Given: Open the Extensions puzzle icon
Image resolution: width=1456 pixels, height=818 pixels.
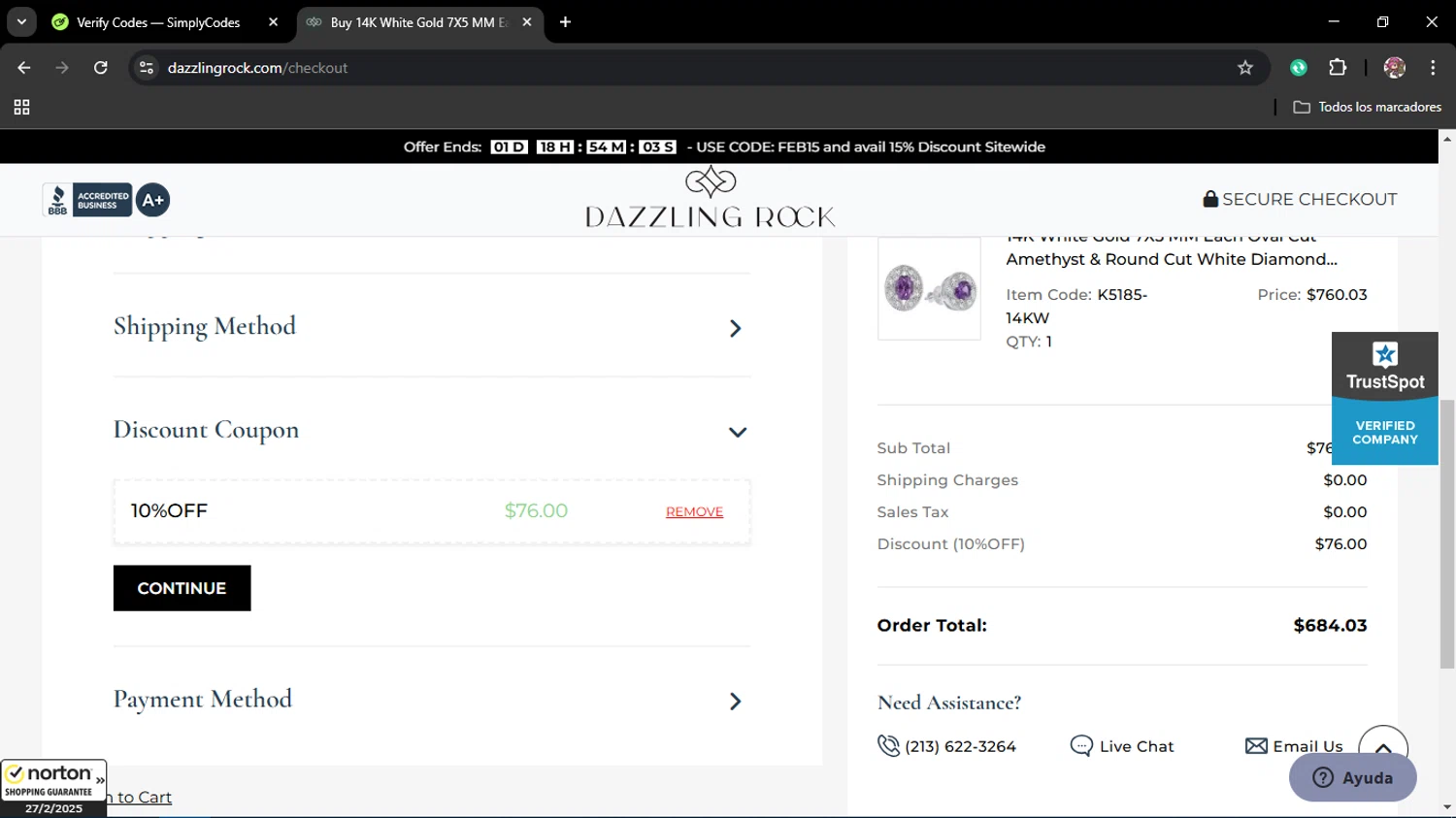Looking at the screenshot, I should click(x=1338, y=68).
